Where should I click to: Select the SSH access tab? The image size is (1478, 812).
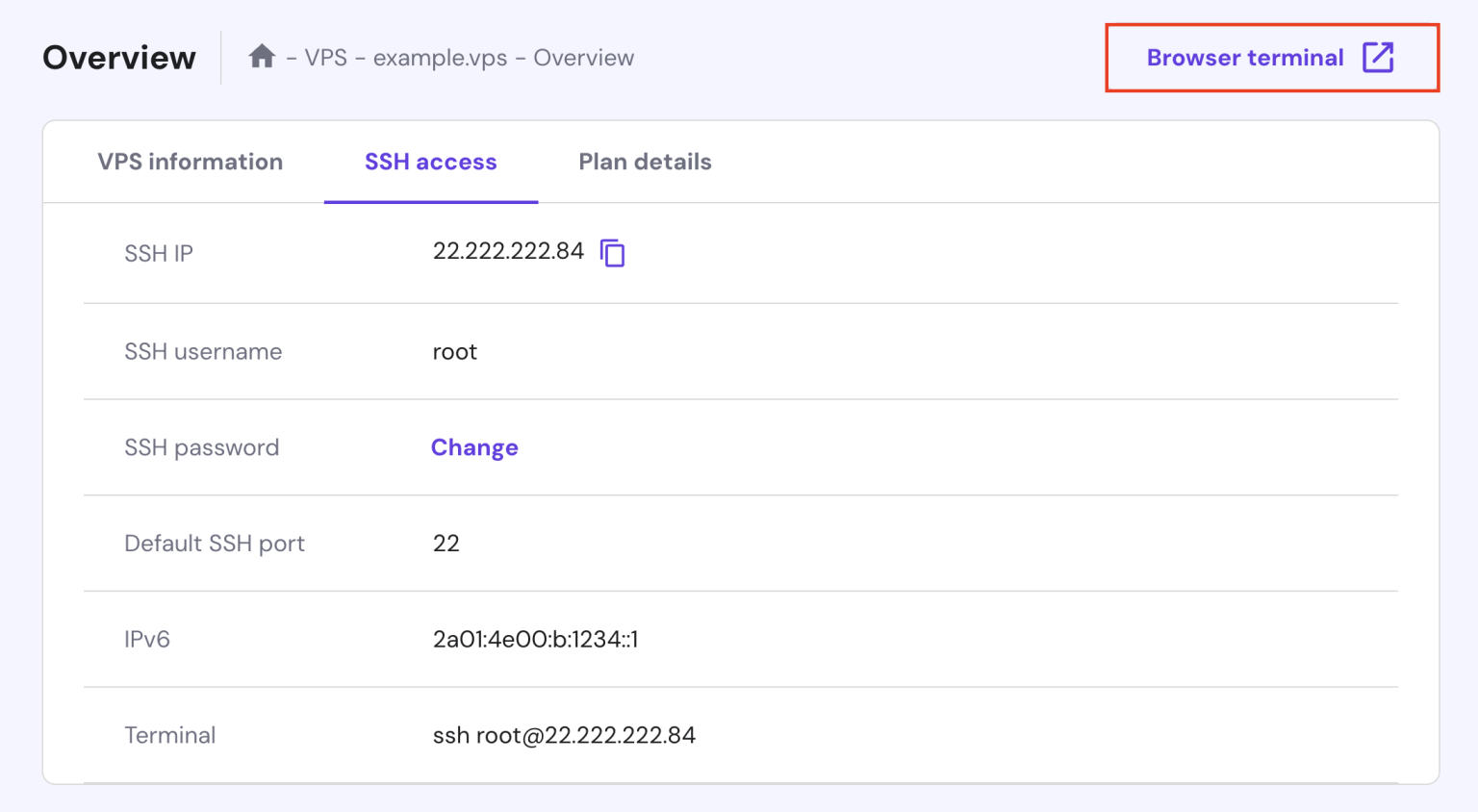430,162
